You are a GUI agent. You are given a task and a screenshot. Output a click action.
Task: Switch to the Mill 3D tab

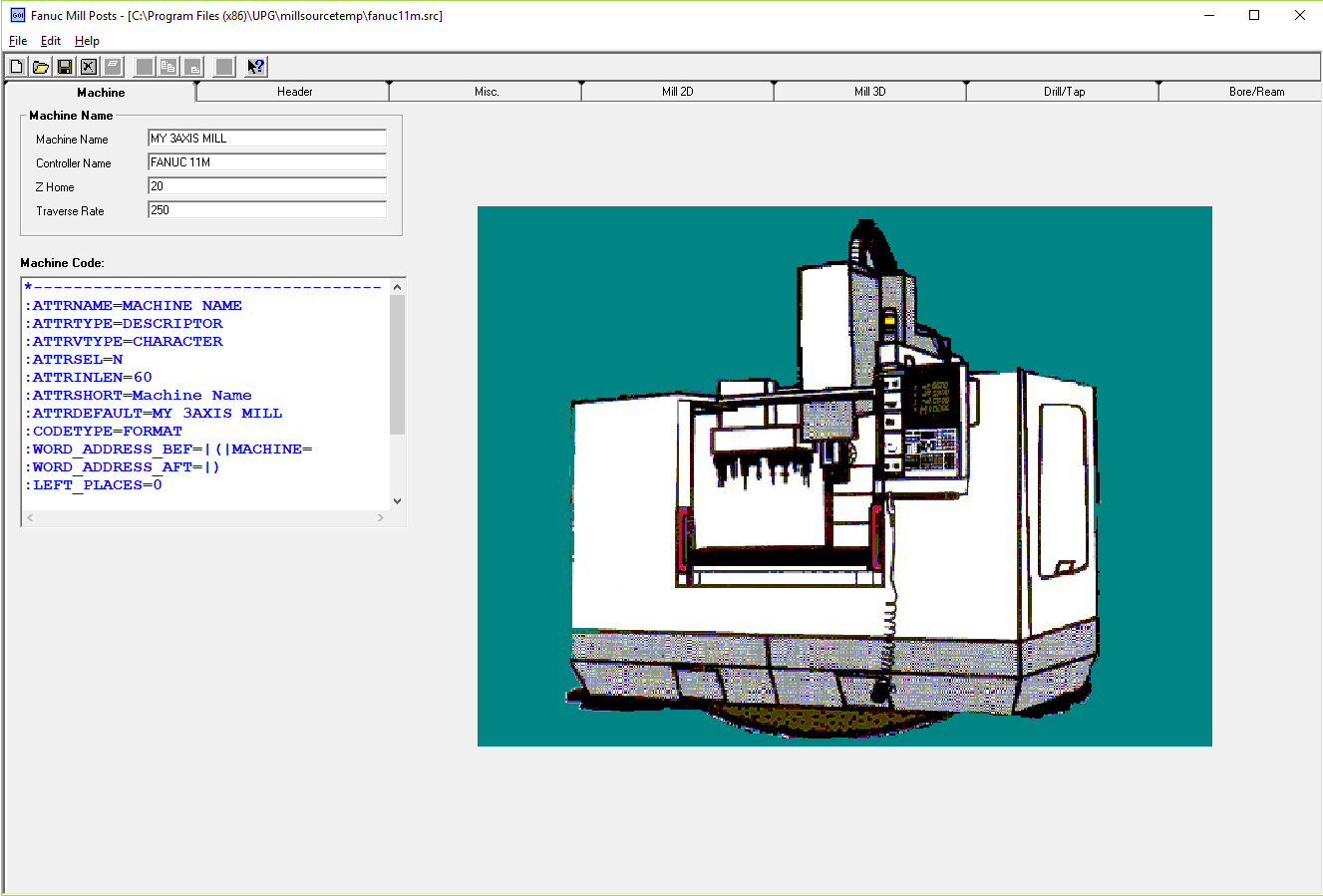tap(870, 92)
